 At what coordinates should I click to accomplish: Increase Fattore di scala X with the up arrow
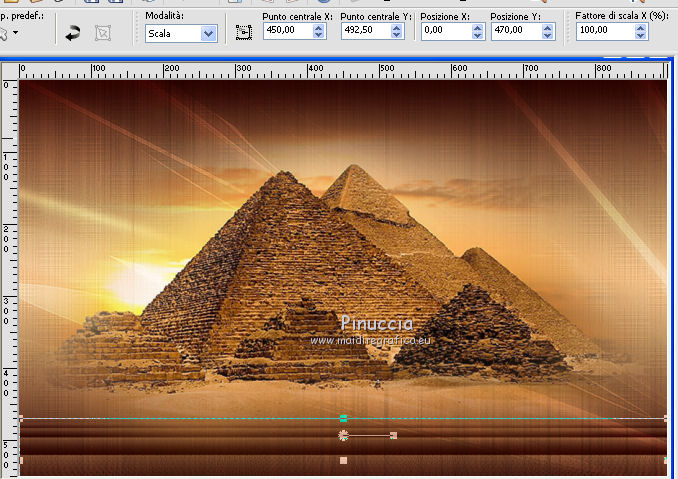[641, 27]
